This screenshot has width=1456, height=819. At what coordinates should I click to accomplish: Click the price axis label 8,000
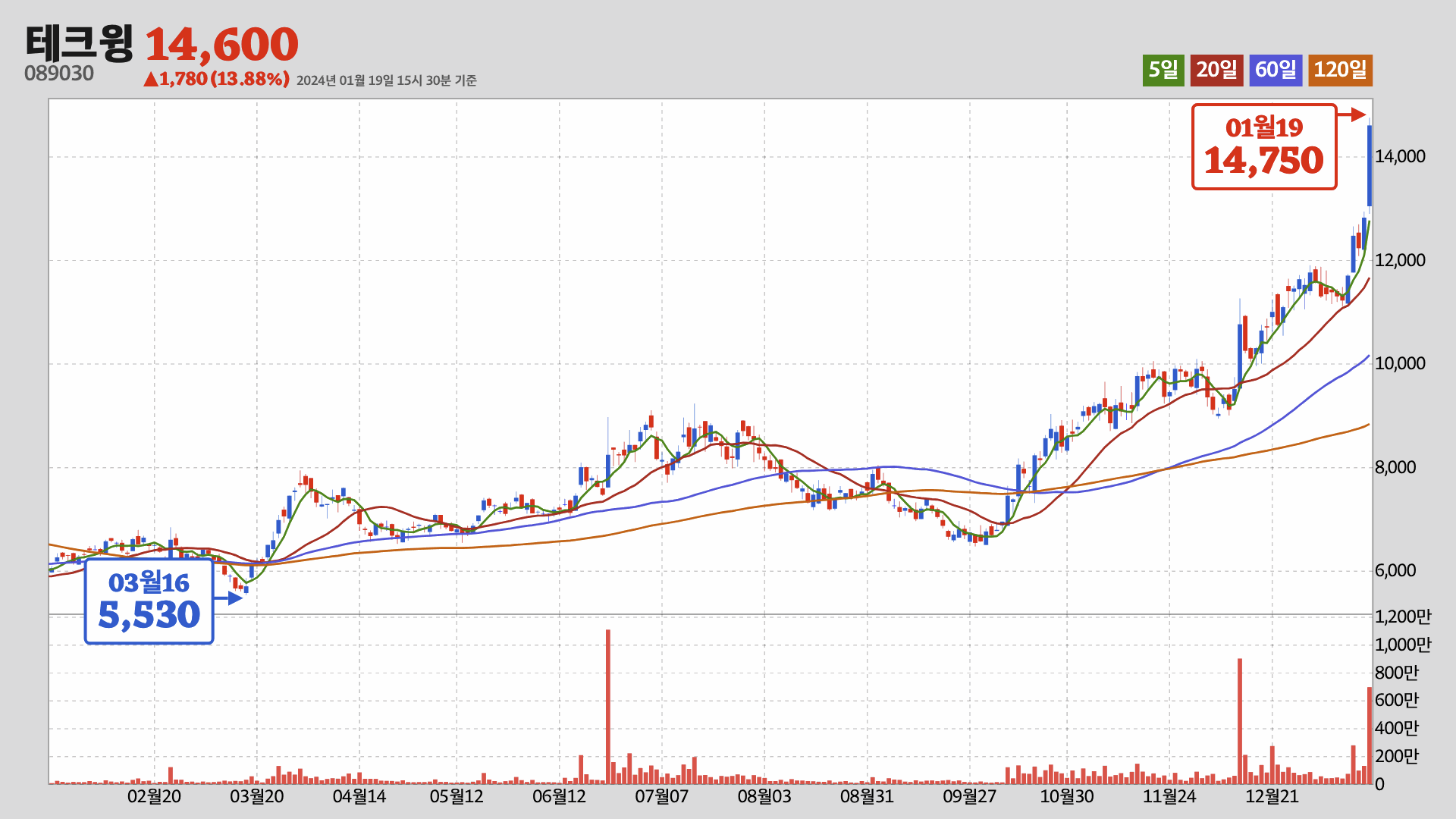[x=1395, y=468]
